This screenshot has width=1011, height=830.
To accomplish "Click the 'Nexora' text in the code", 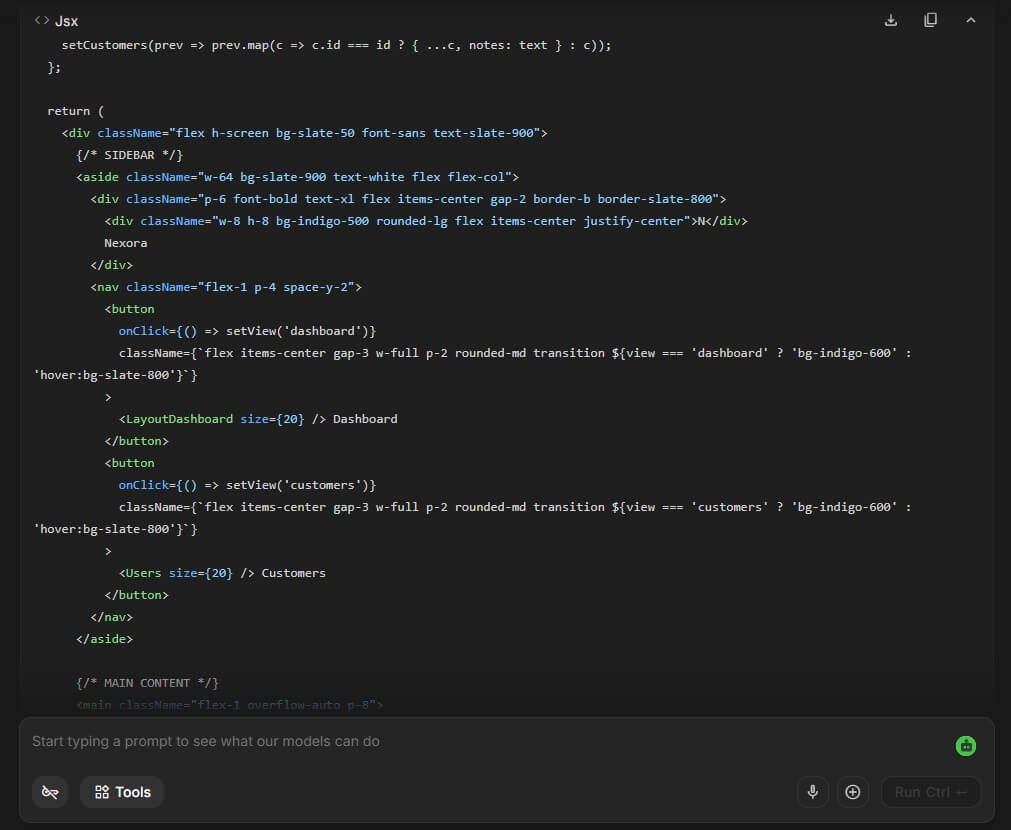I will pyautogui.click(x=126, y=243).
